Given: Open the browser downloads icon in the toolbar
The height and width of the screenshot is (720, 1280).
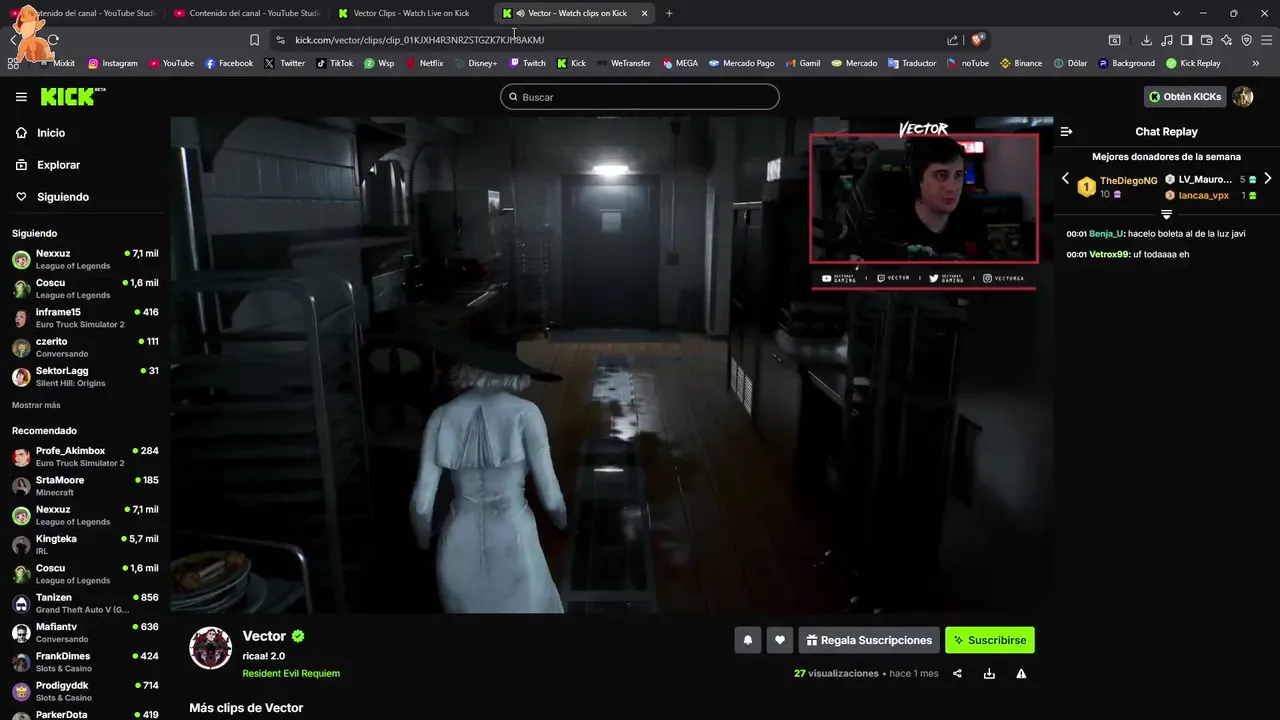Looking at the screenshot, I should pyautogui.click(x=1146, y=40).
